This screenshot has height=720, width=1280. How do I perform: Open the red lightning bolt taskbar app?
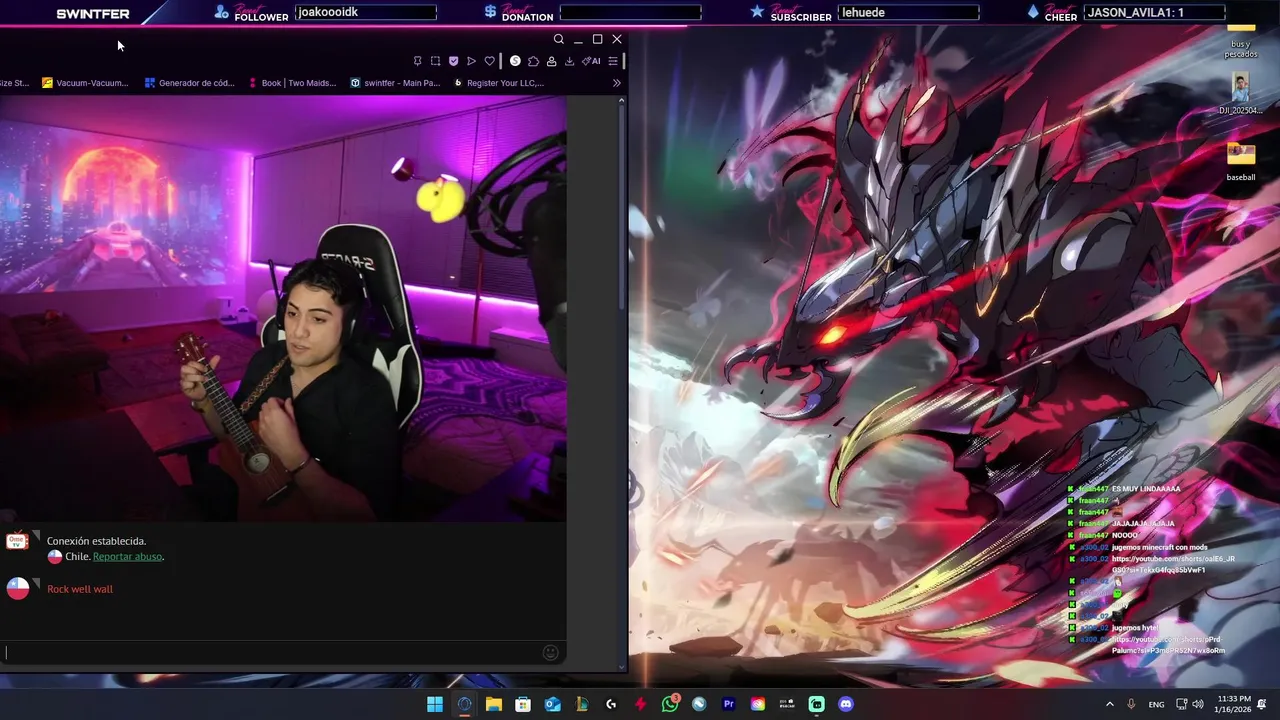(x=640, y=704)
